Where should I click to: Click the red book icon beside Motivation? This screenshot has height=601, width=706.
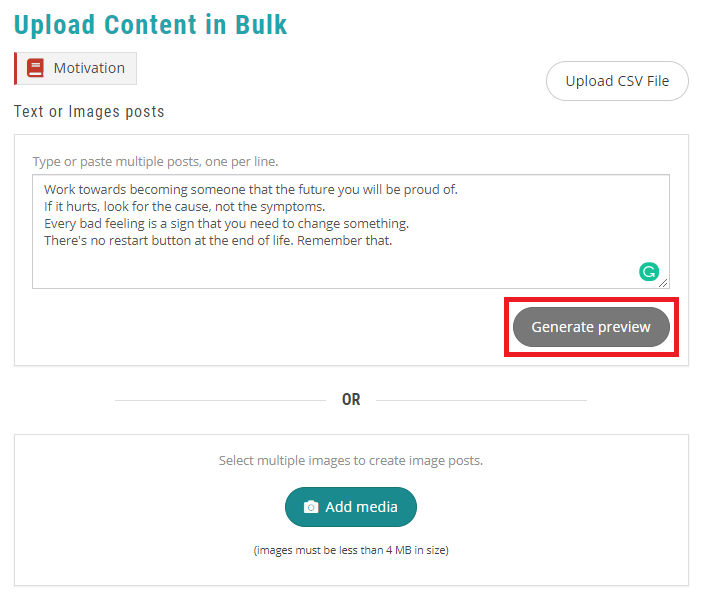36,69
